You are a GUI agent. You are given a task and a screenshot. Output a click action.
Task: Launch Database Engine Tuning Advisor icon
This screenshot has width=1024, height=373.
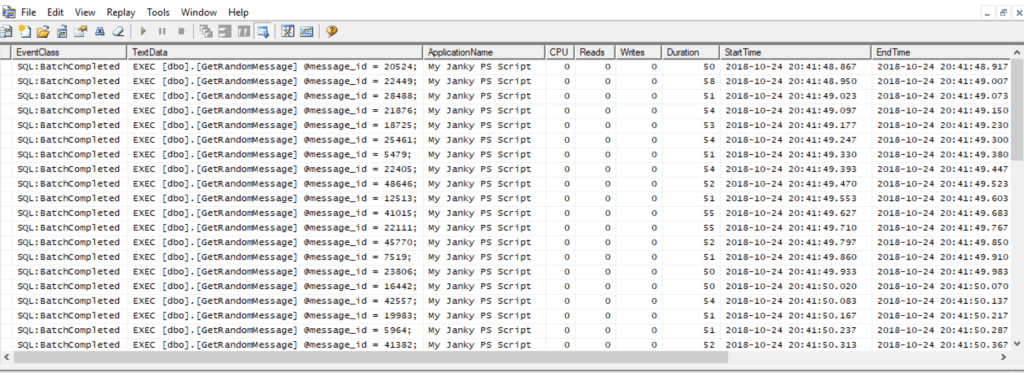coord(287,31)
